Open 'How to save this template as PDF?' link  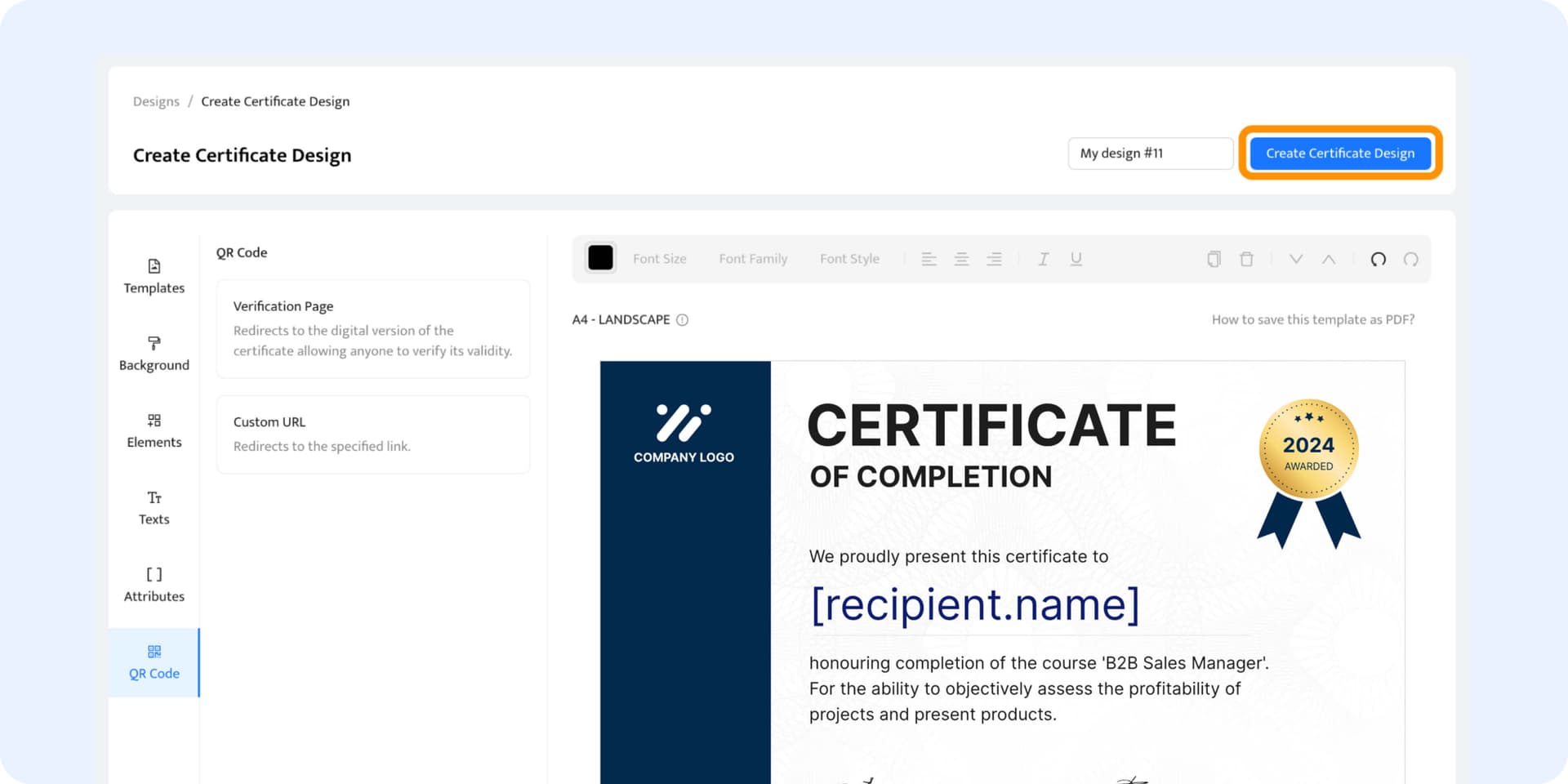point(1312,319)
